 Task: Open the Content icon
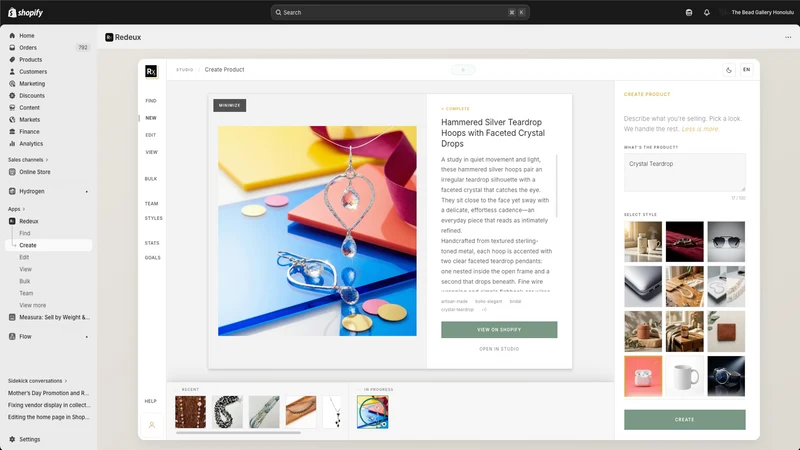click(12, 108)
